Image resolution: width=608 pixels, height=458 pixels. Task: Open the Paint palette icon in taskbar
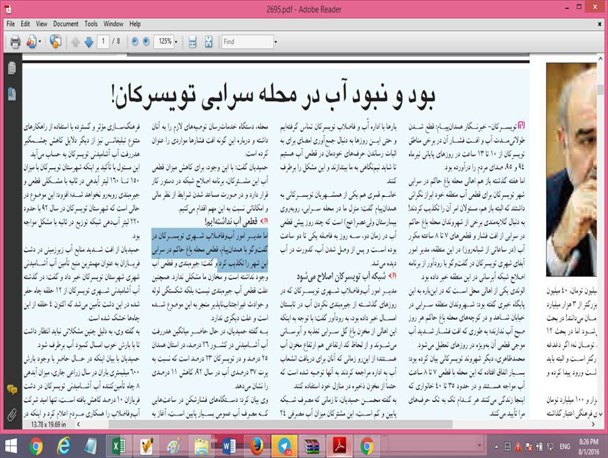pos(173,446)
